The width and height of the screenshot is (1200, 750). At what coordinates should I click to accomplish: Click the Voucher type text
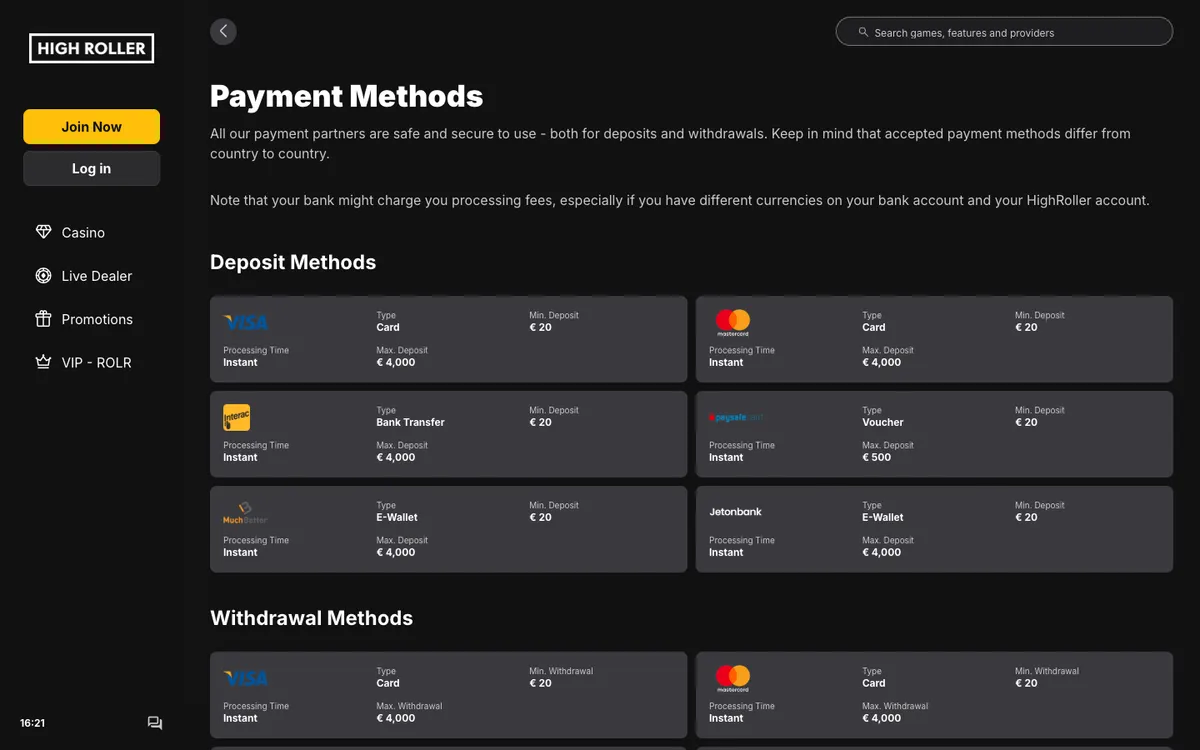point(883,422)
